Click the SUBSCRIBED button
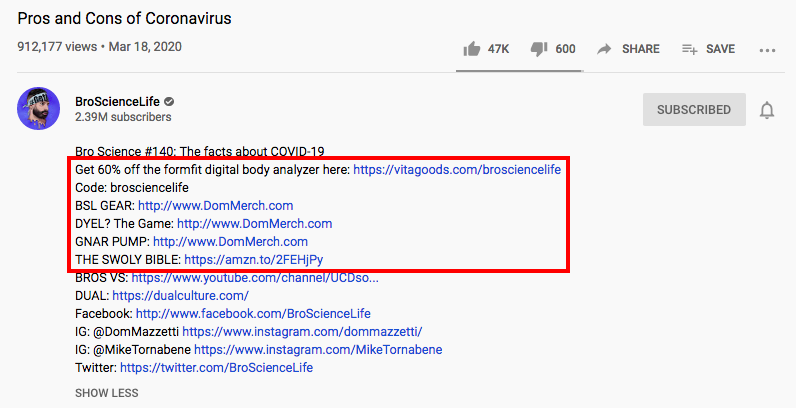Image resolution: width=796 pixels, height=408 pixels. (x=694, y=110)
